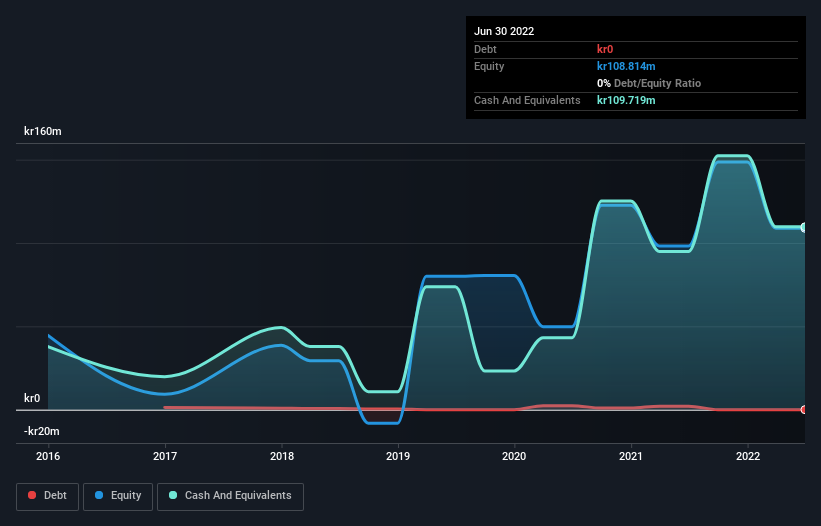Screen dimensions: 821x526
Task: Click the 2022 x-axis label
Action: pyautogui.click(x=748, y=456)
